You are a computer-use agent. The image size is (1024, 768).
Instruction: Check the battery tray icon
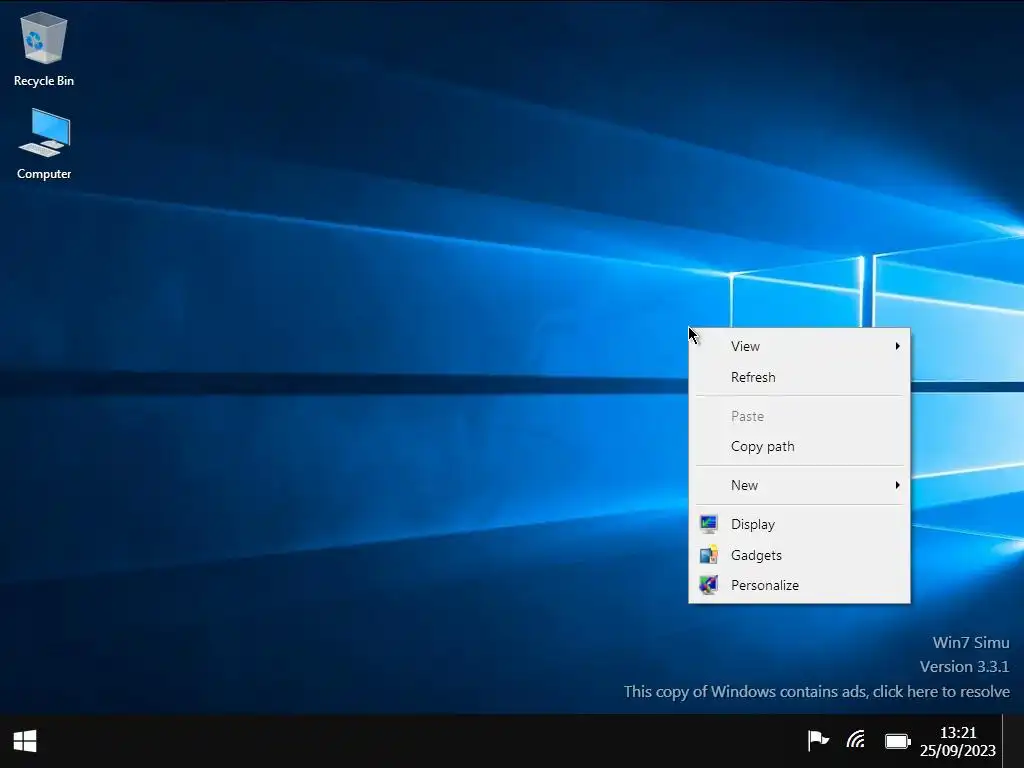(x=897, y=741)
